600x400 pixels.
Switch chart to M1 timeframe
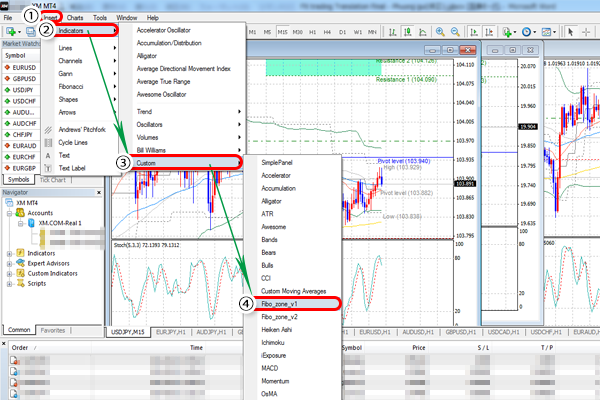[252, 32]
